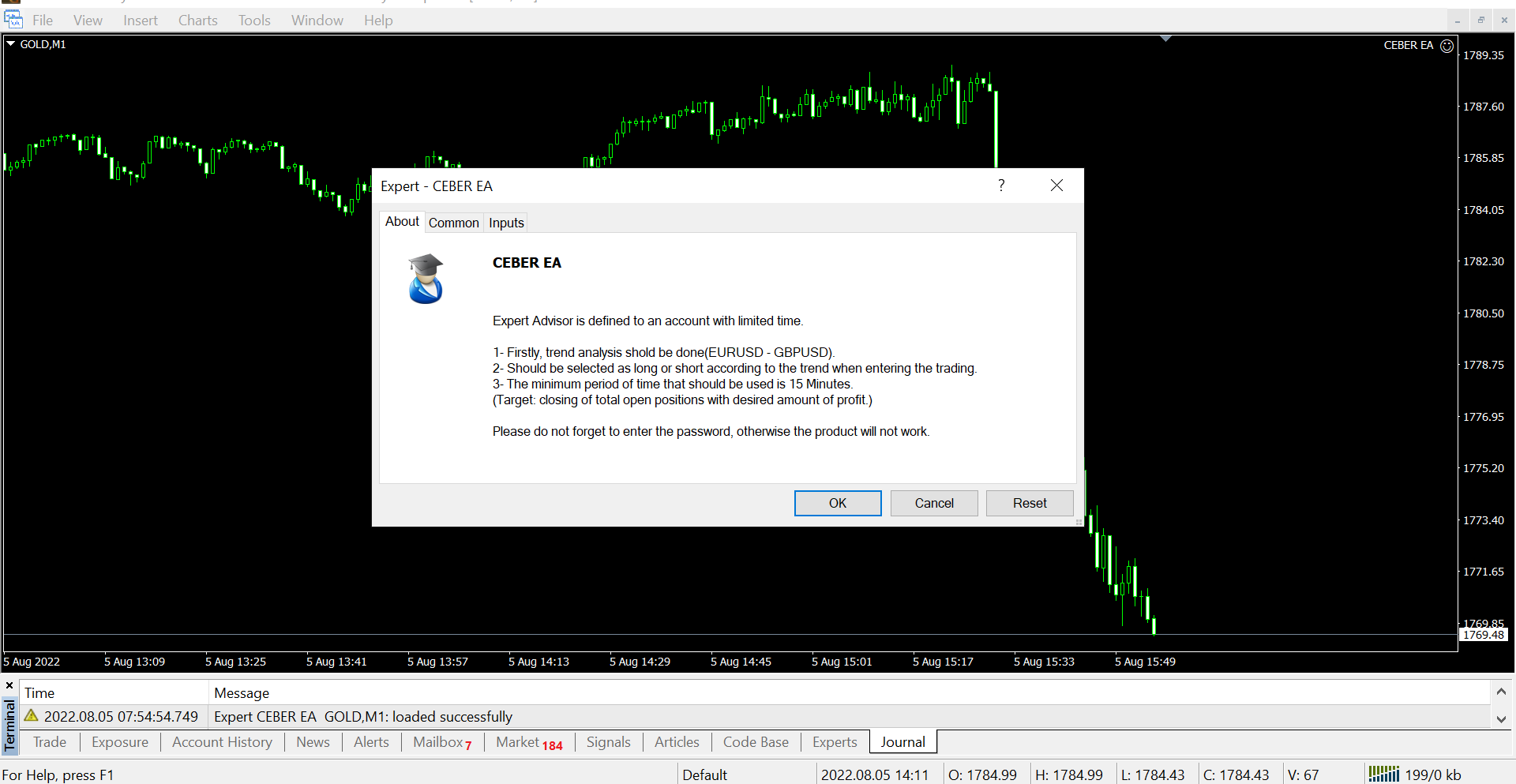
Task: Click the journal timestamp 2022.08.05 07:54:54.749
Action: [x=121, y=717]
